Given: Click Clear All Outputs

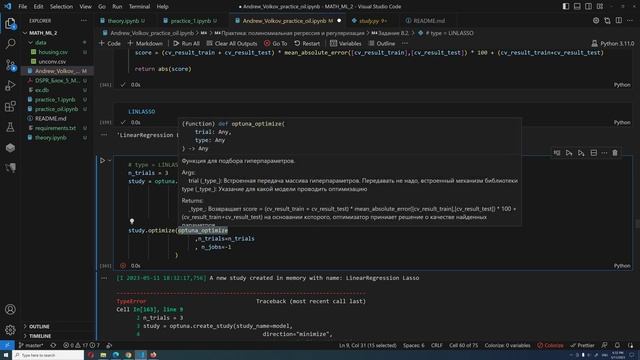Looking at the screenshot, I should coord(232,43).
